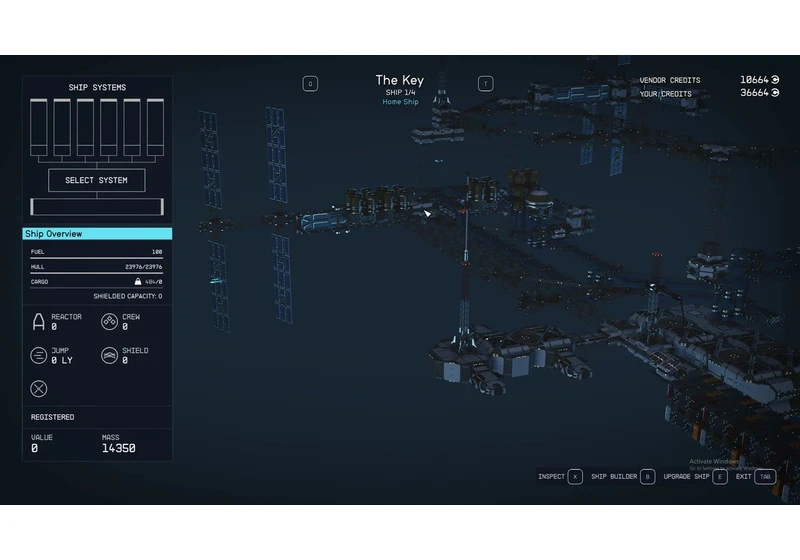Click the X key icon beside Inspect
This screenshot has height=560, width=800.
pyautogui.click(x=575, y=477)
